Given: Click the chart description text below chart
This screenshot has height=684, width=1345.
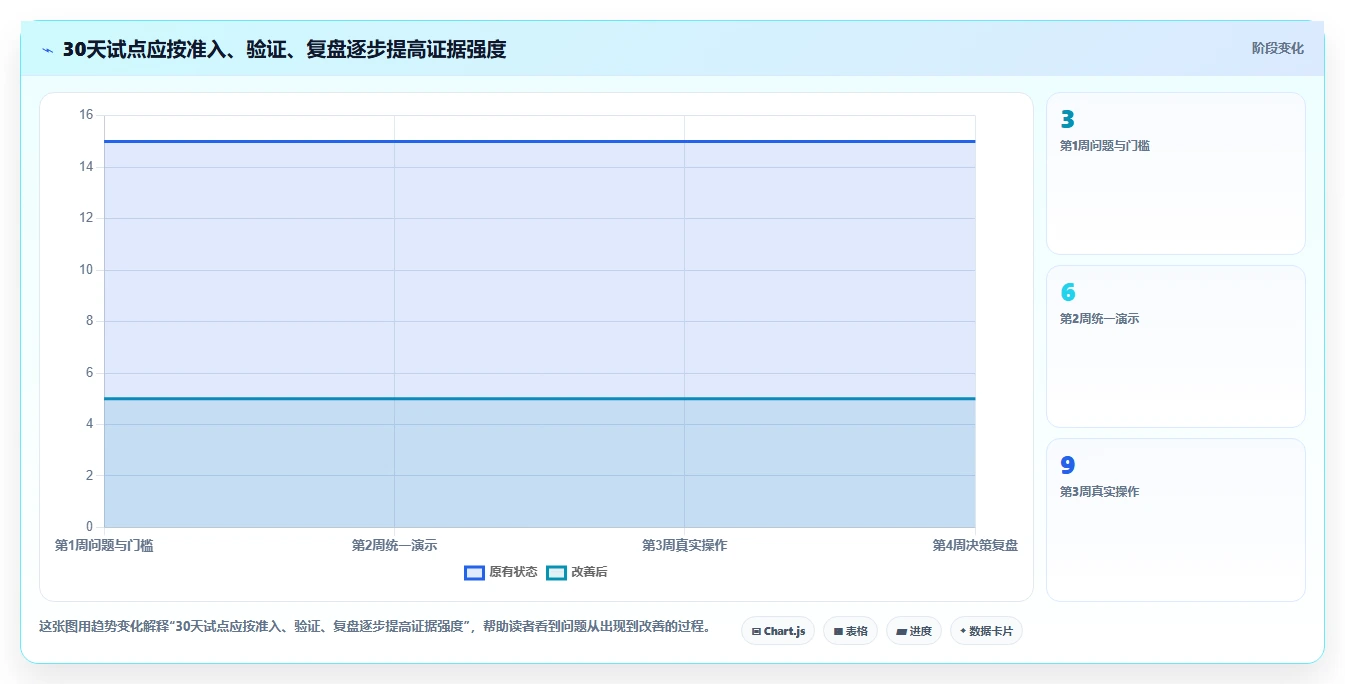Looking at the screenshot, I should click(375, 627).
